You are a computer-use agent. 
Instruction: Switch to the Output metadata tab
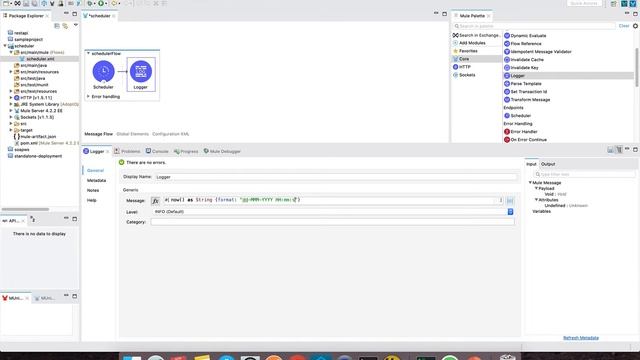click(548, 164)
